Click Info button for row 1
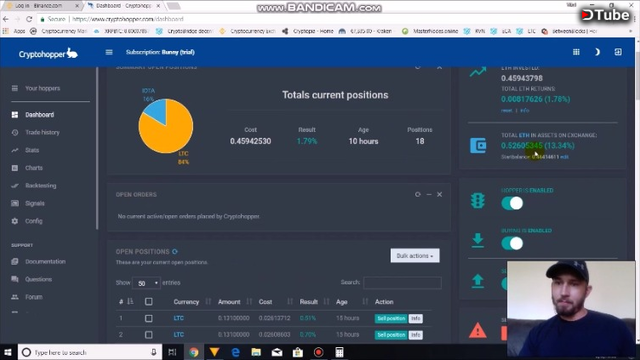Viewport: 640px width, 360px height. tap(416, 318)
